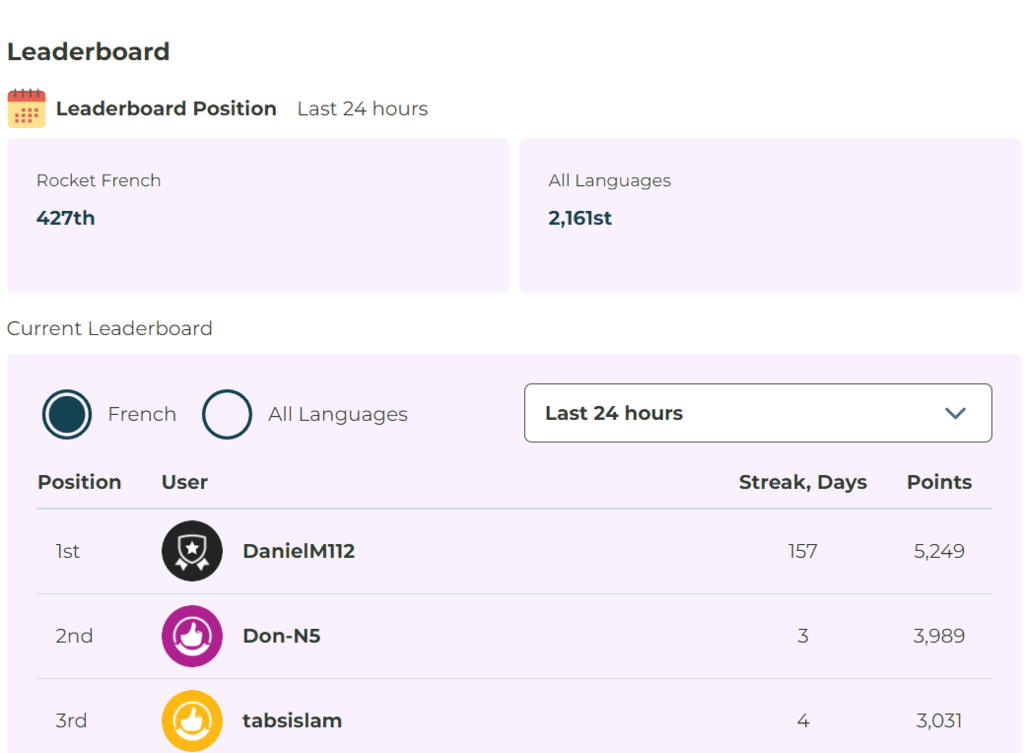Click tabsislam's yellow thumbs-up avatar

click(x=192, y=720)
